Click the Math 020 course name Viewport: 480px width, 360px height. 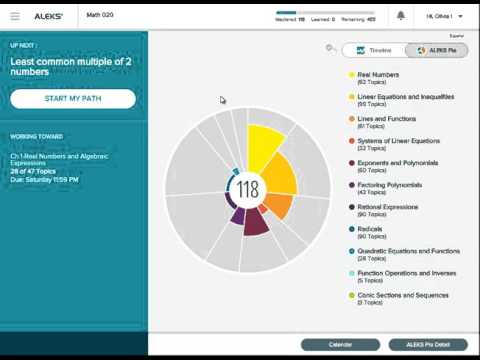point(100,15)
